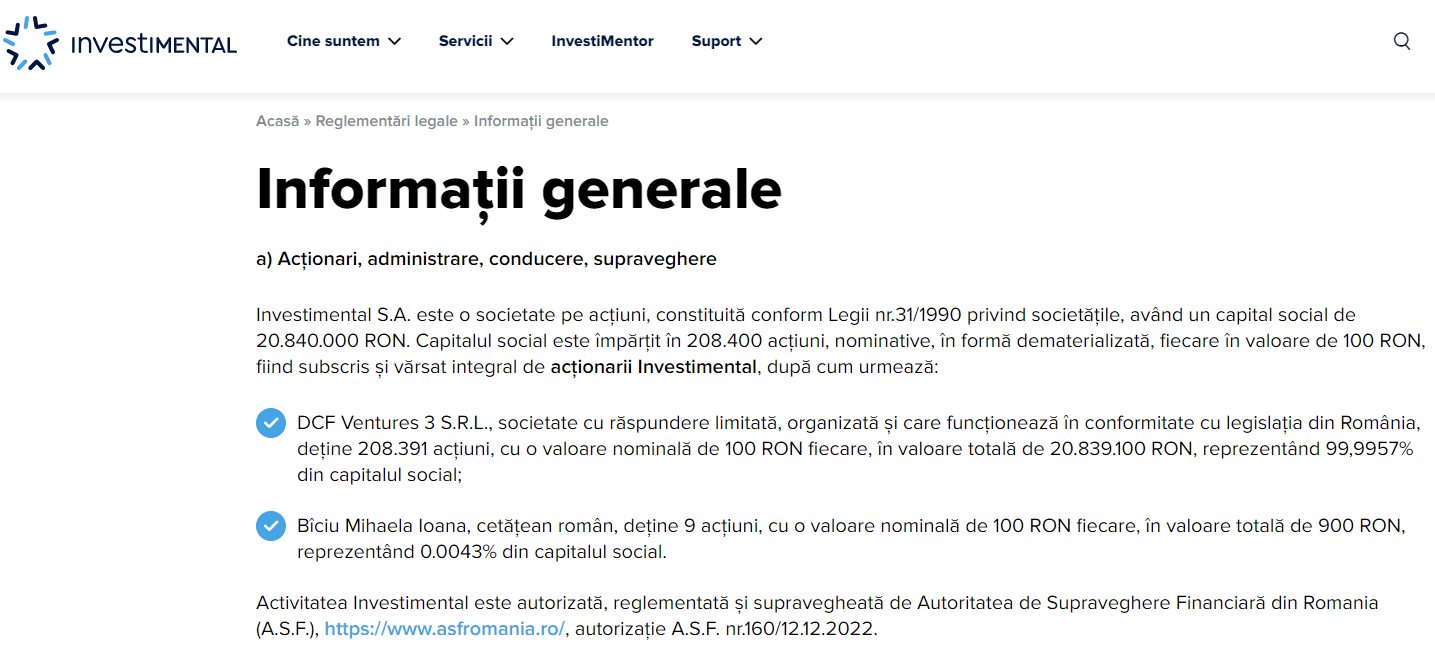
Task: Click the INVESTIMENTAL wordmark in the header
Action: (154, 44)
